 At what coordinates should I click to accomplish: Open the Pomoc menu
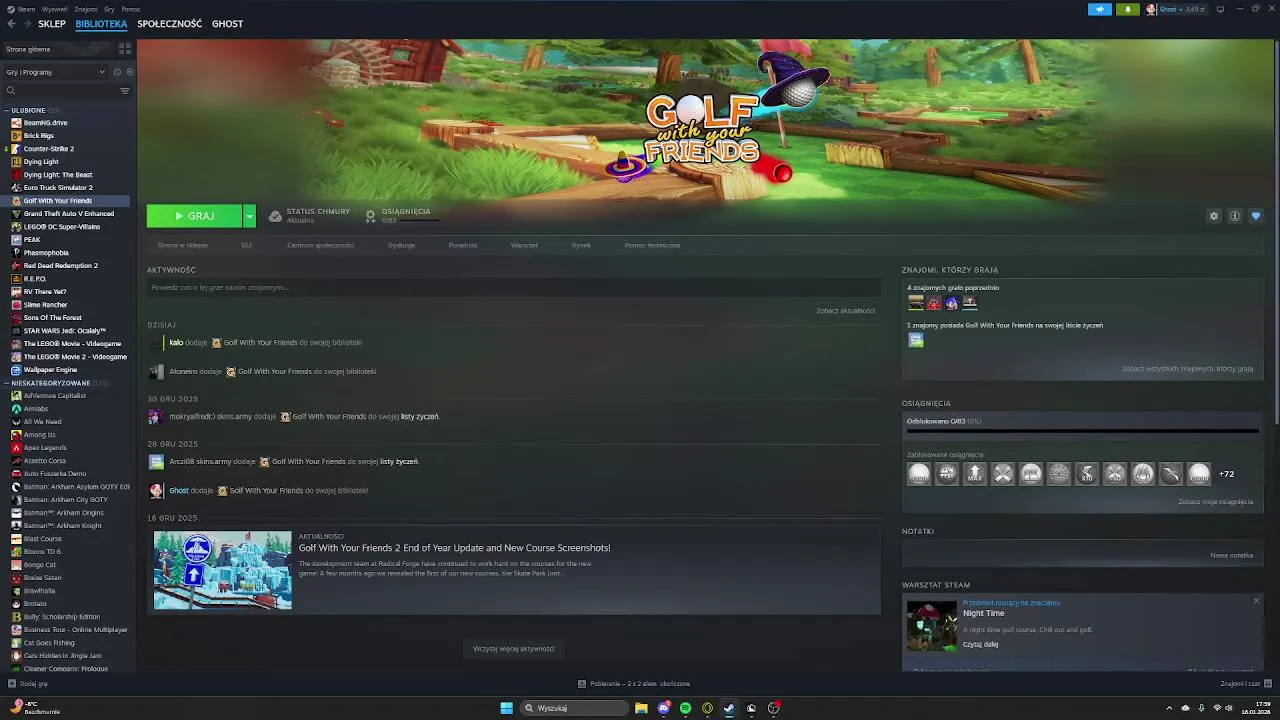tap(131, 9)
